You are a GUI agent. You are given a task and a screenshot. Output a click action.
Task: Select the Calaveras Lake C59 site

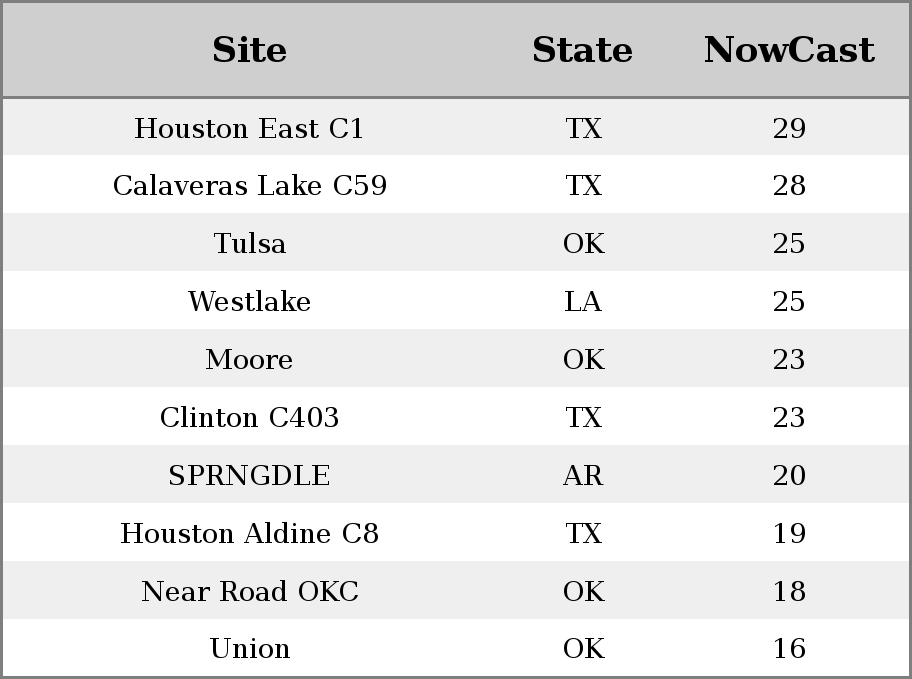[250, 186]
